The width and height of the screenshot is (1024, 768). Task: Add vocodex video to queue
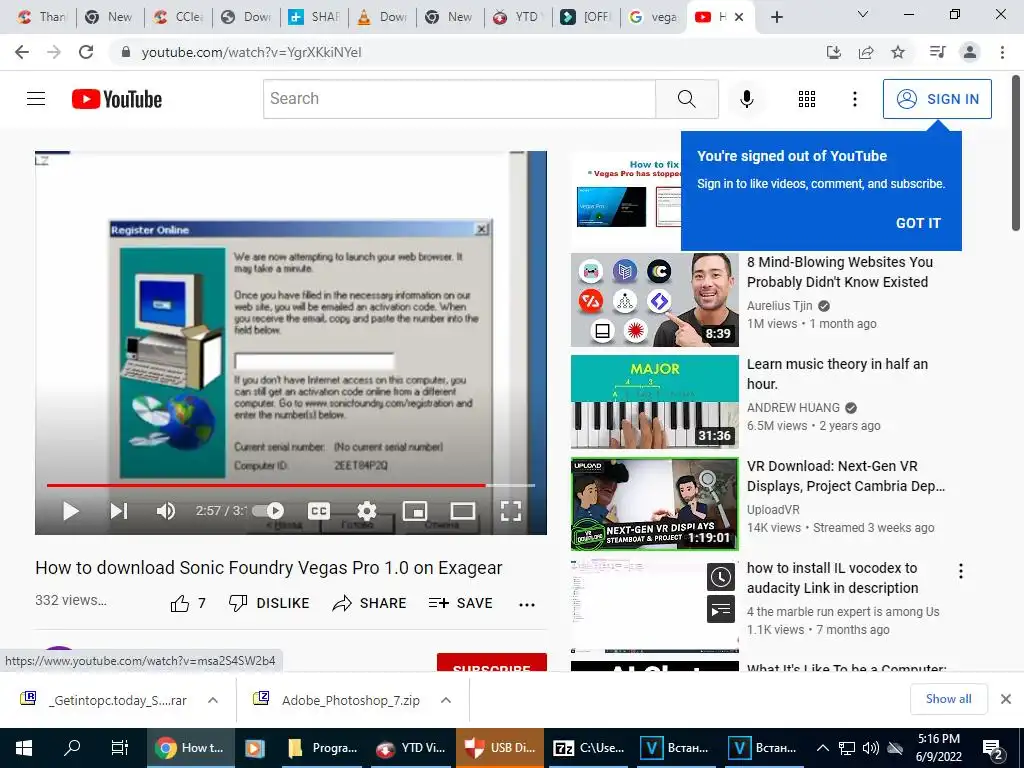721,609
